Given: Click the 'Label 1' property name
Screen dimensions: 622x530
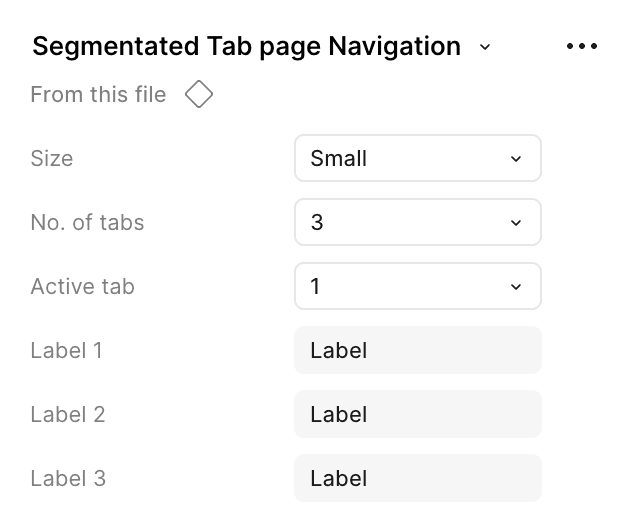Looking at the screenshot, I should pos(66,350).
